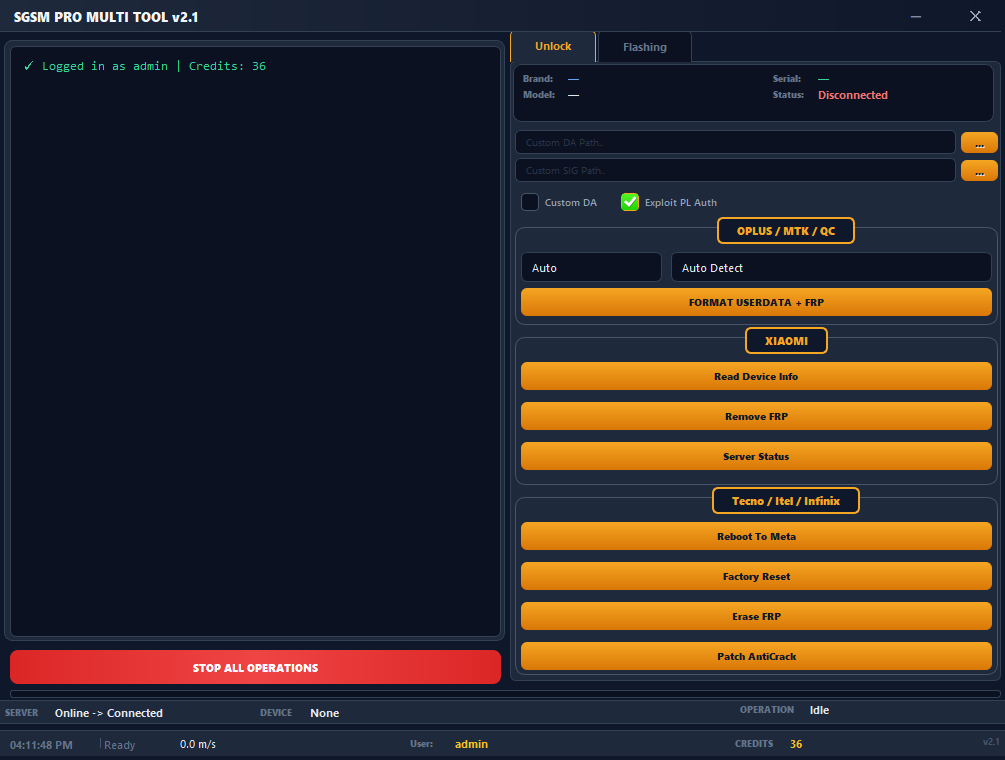The height and width of the screenshot is (760, 1005).
Task: Open the Flashing tab
Action: click(645, 47)
